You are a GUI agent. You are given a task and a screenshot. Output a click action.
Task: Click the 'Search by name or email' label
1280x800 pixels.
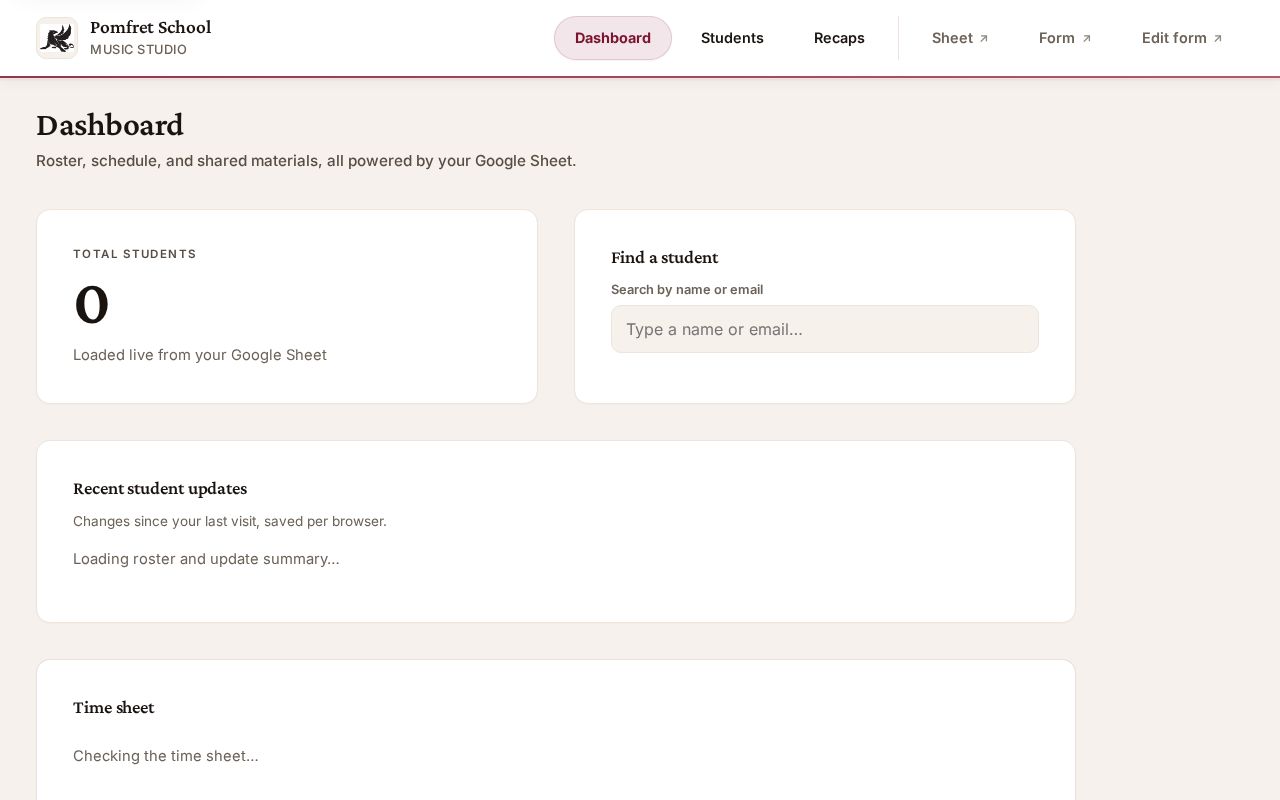coord(687,290)
